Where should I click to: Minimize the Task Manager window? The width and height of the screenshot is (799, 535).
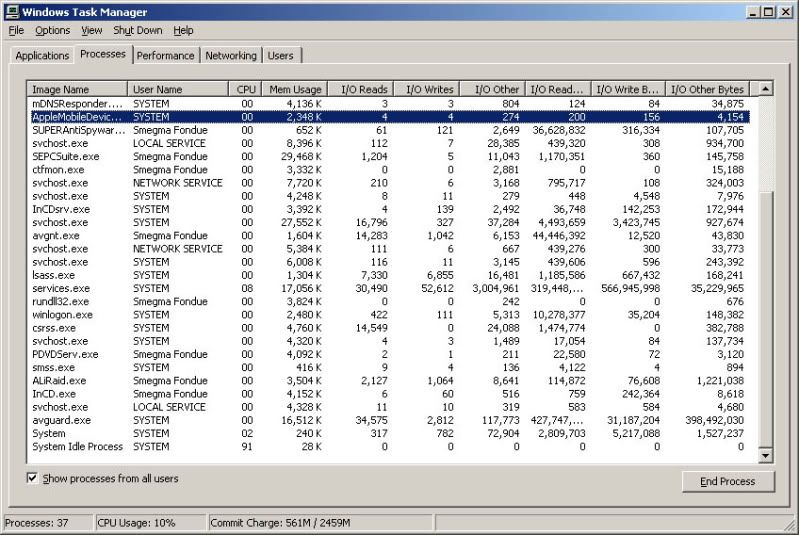coord(754,12)
